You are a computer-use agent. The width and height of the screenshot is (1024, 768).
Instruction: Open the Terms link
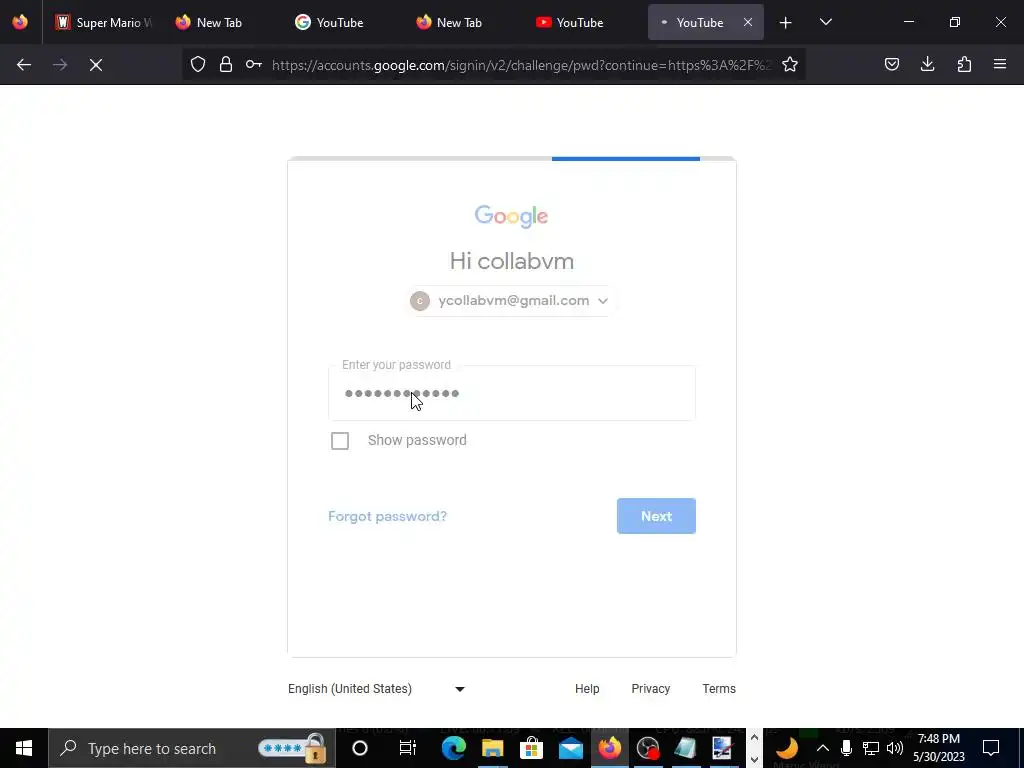coord(719,689)
